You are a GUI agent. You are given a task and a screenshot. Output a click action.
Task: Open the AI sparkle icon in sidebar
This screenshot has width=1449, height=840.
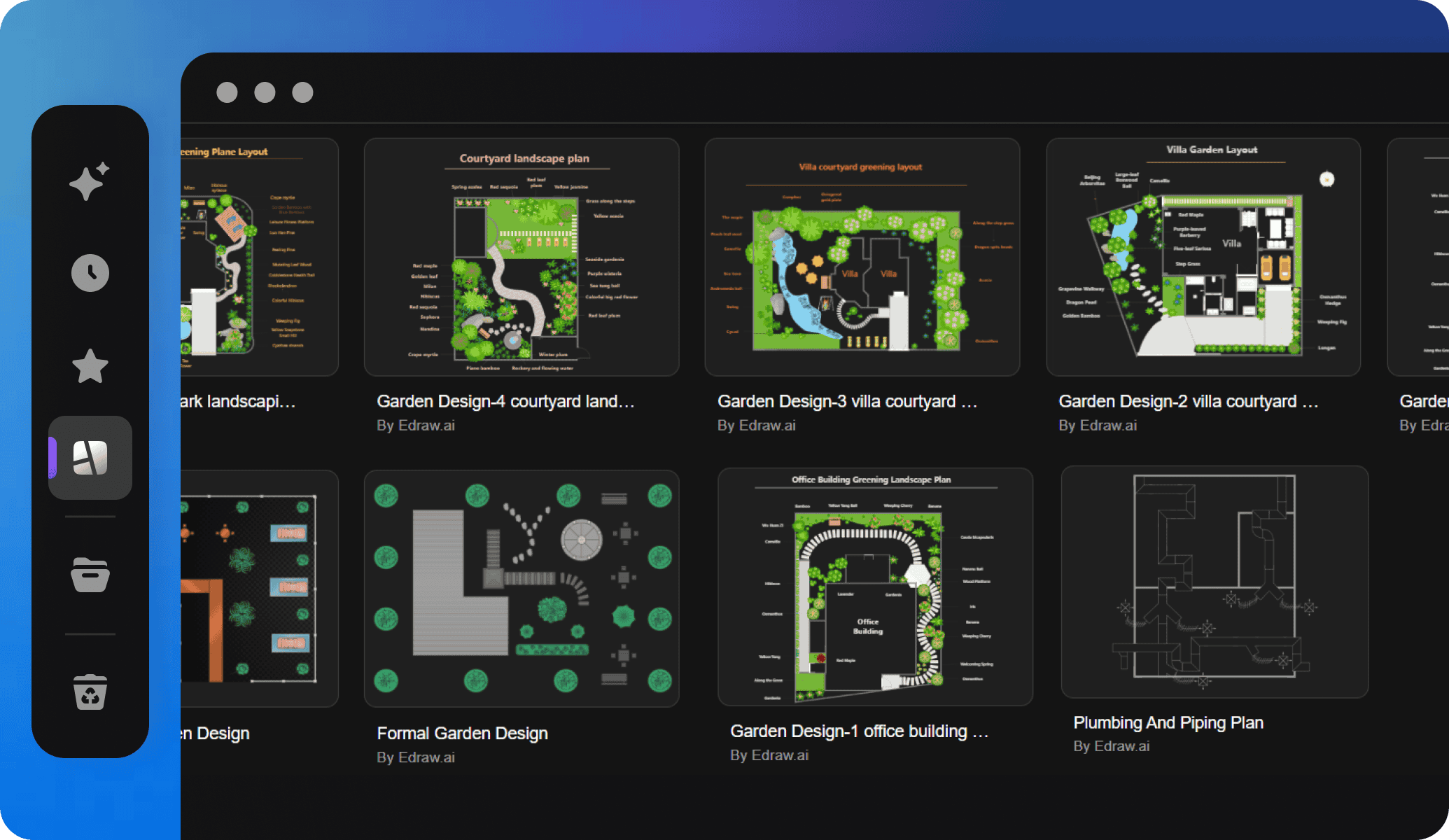coord(90,181)
